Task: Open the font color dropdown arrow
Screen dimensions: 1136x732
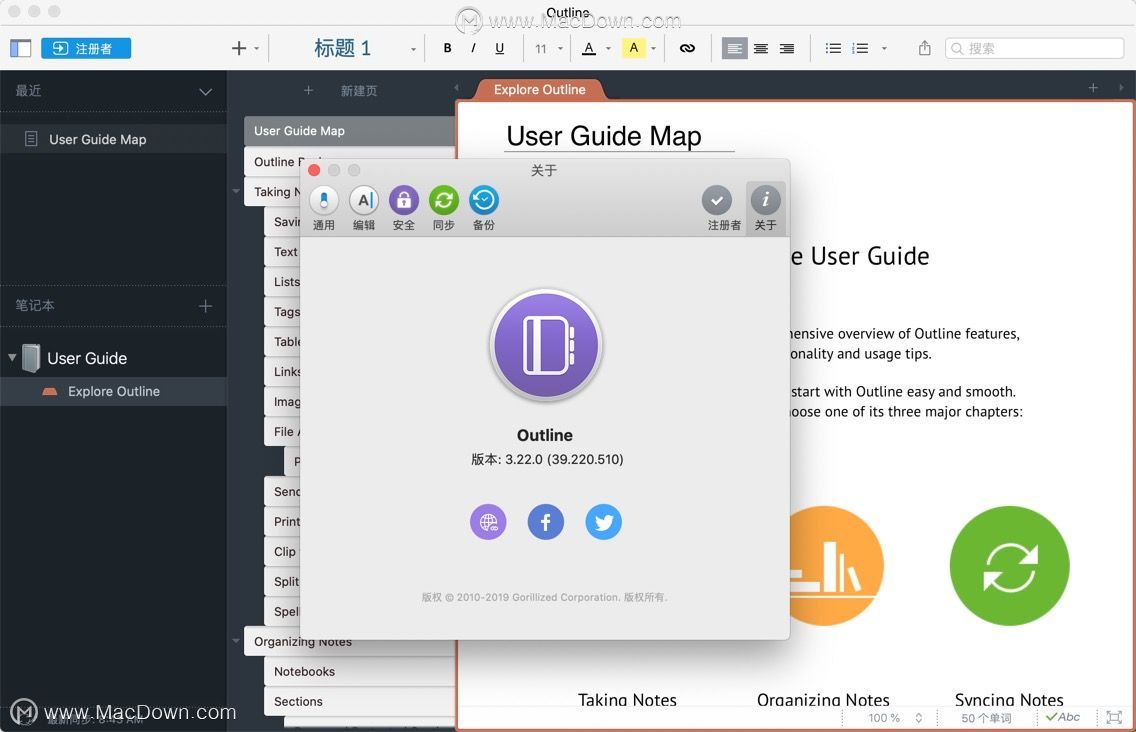Action: (609, 49)
